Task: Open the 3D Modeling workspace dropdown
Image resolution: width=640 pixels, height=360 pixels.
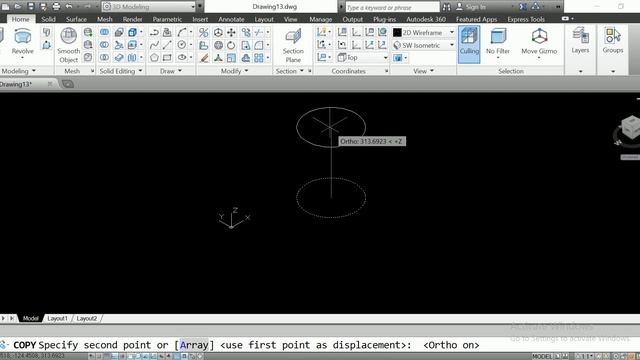Action: point(149,7)
